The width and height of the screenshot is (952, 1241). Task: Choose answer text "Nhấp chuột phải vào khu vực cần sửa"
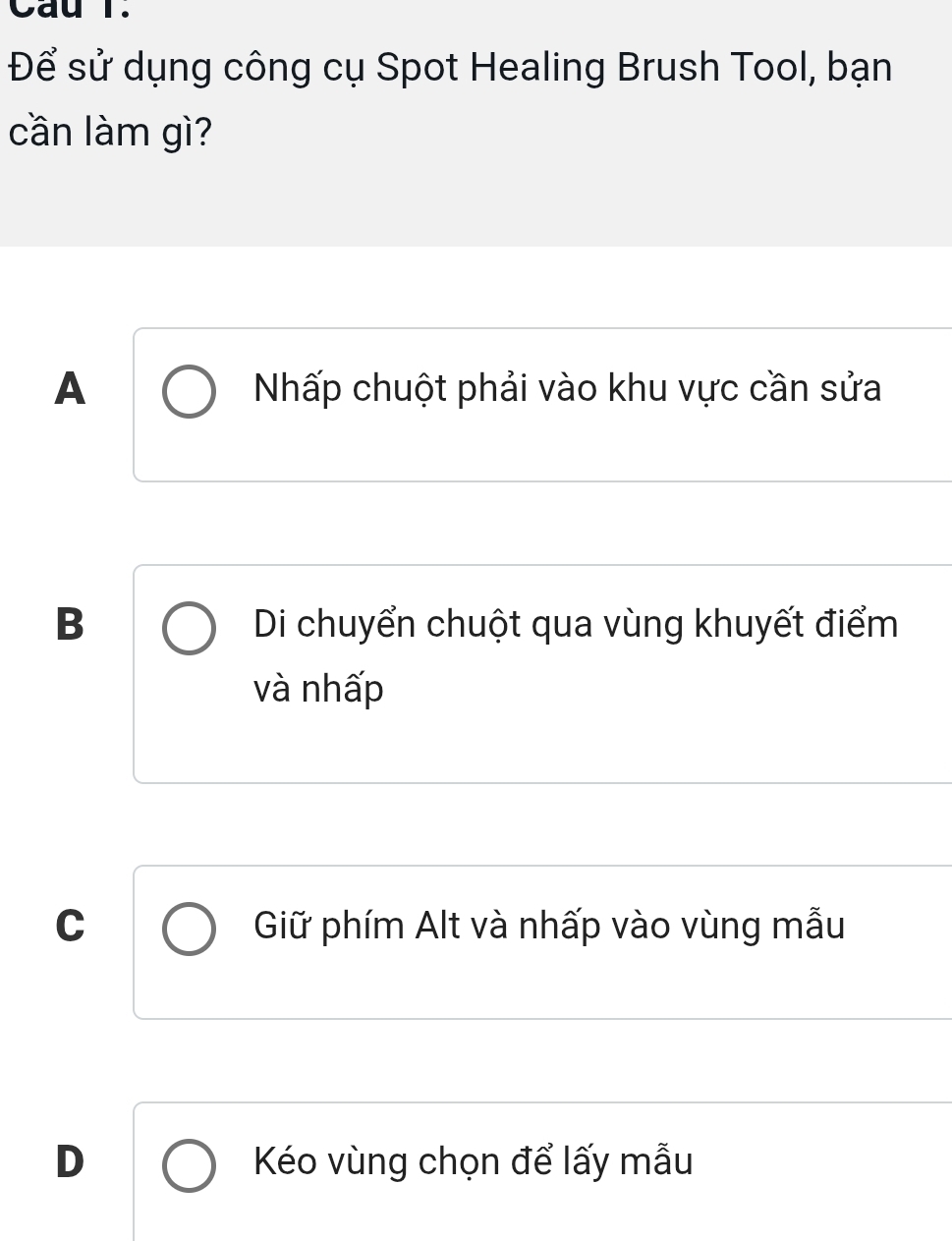[x=567, y=389]
